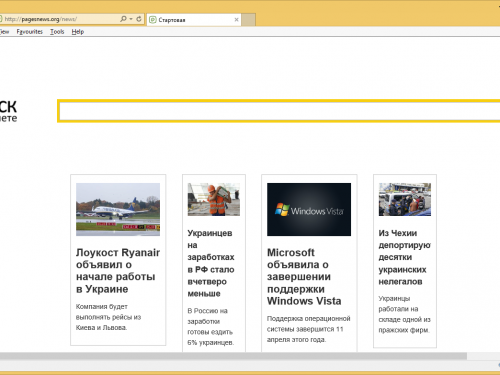
Task: Click text Поддержка операционной системы завершится
Action: 309,329
